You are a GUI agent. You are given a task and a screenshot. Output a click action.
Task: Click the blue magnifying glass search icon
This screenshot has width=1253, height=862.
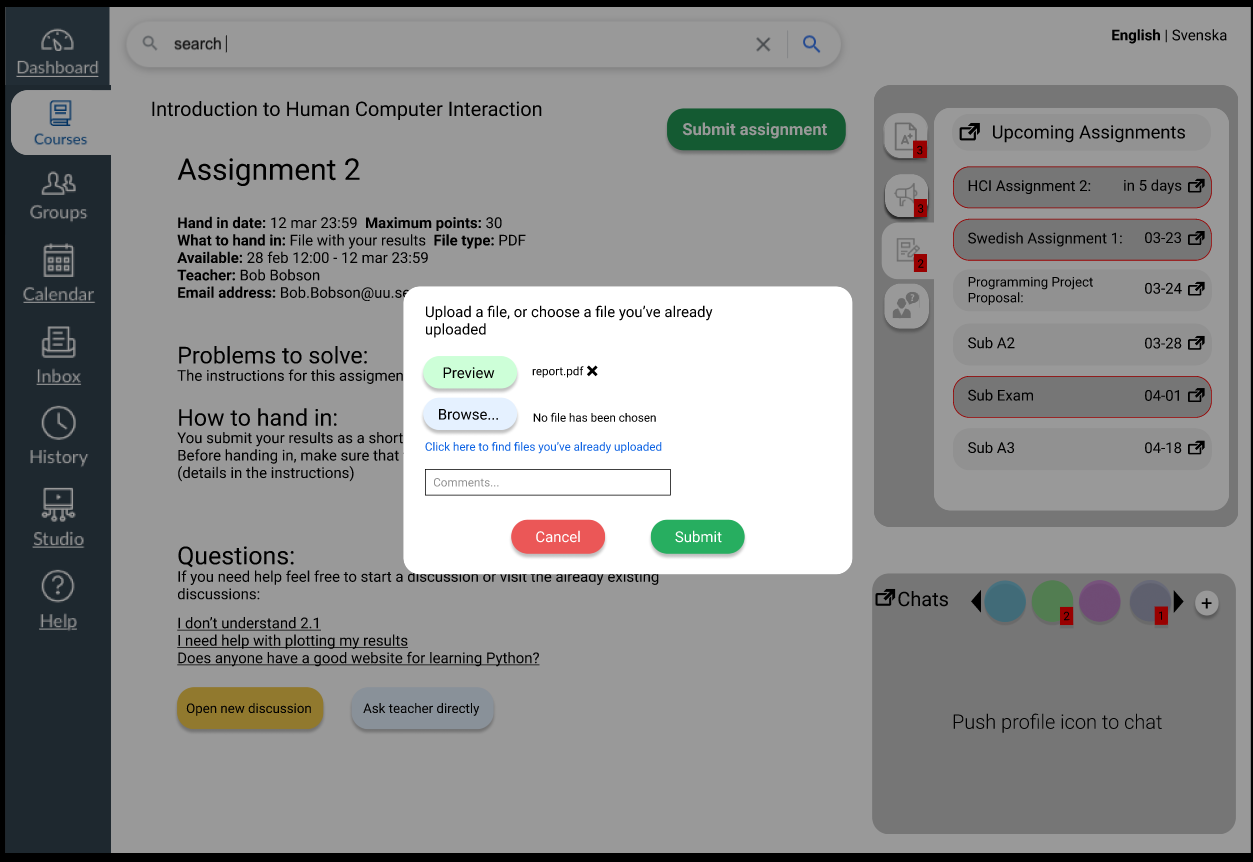811,43
